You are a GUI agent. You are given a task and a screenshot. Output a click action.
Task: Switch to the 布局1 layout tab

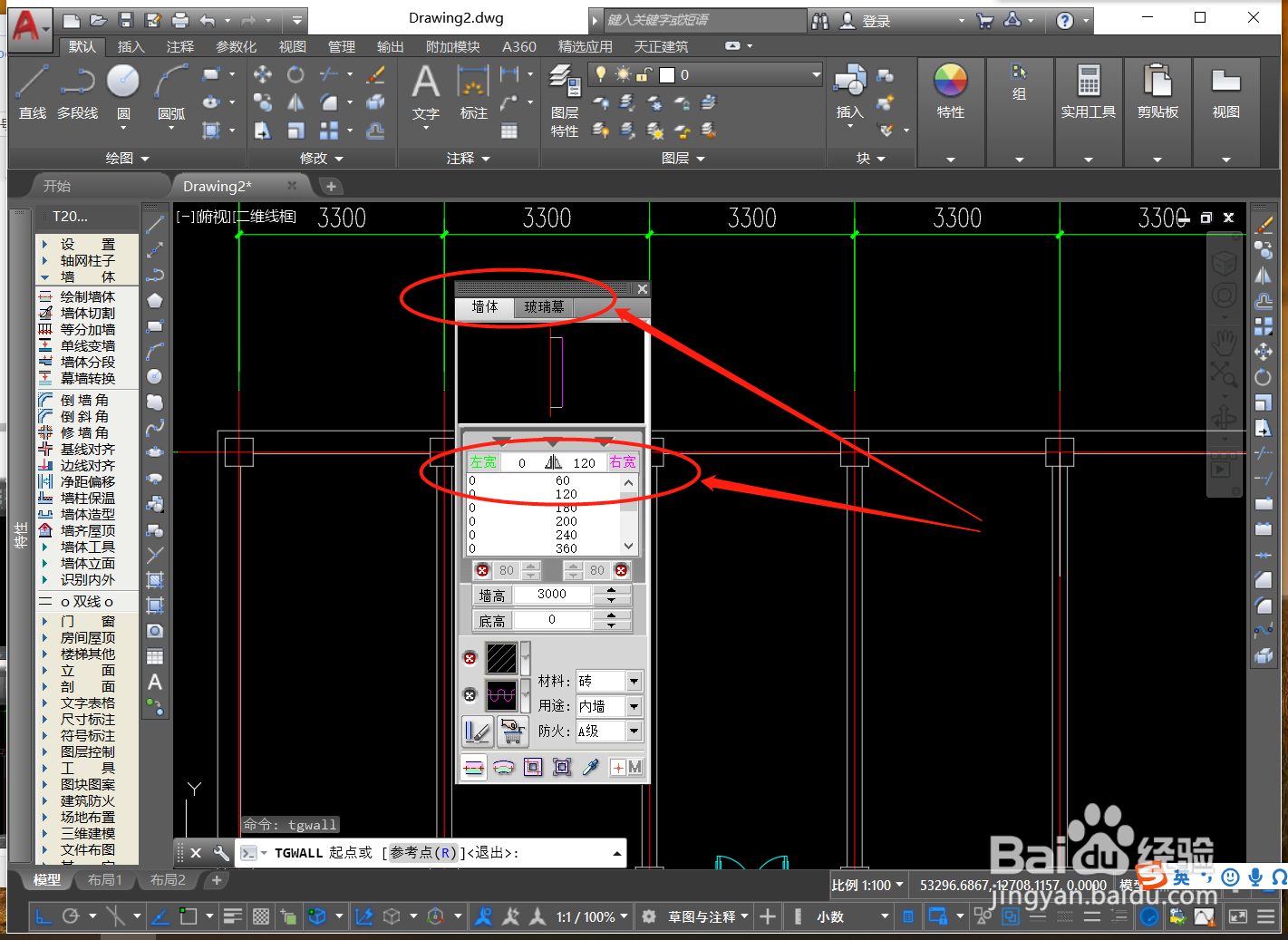coord(104,879)
